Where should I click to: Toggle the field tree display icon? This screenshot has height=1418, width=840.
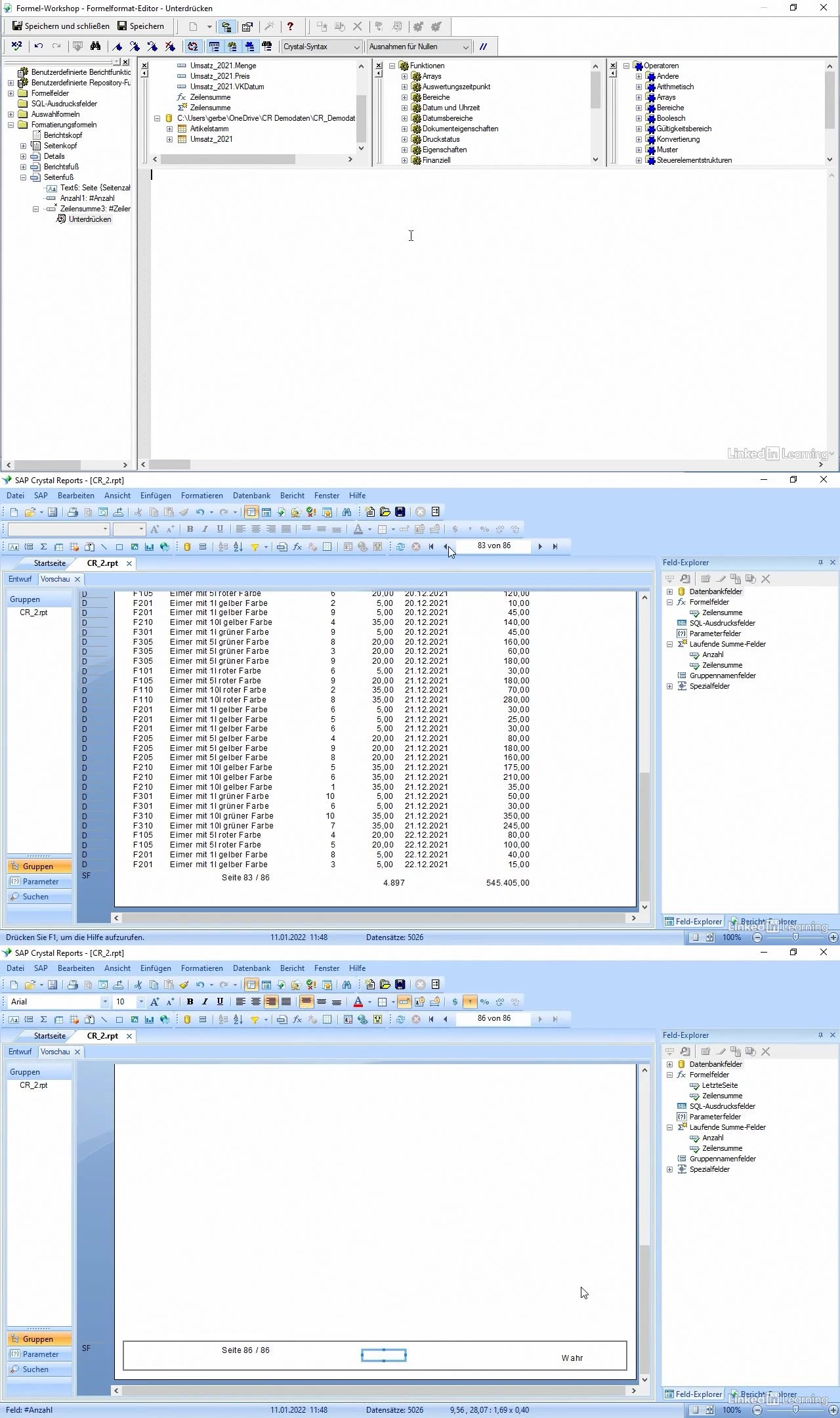pos(215,46)
